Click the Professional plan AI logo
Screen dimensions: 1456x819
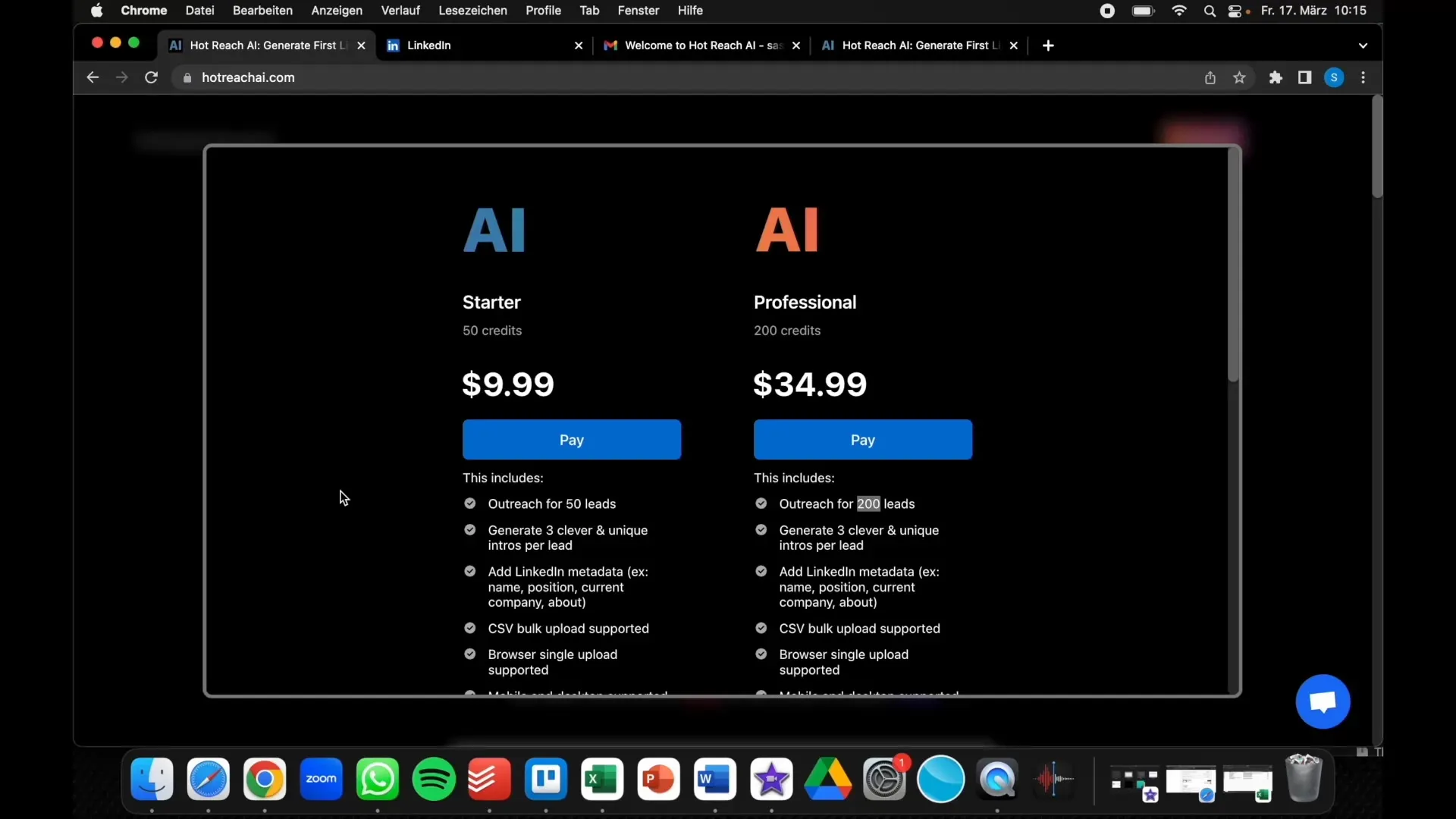[787, 230]
